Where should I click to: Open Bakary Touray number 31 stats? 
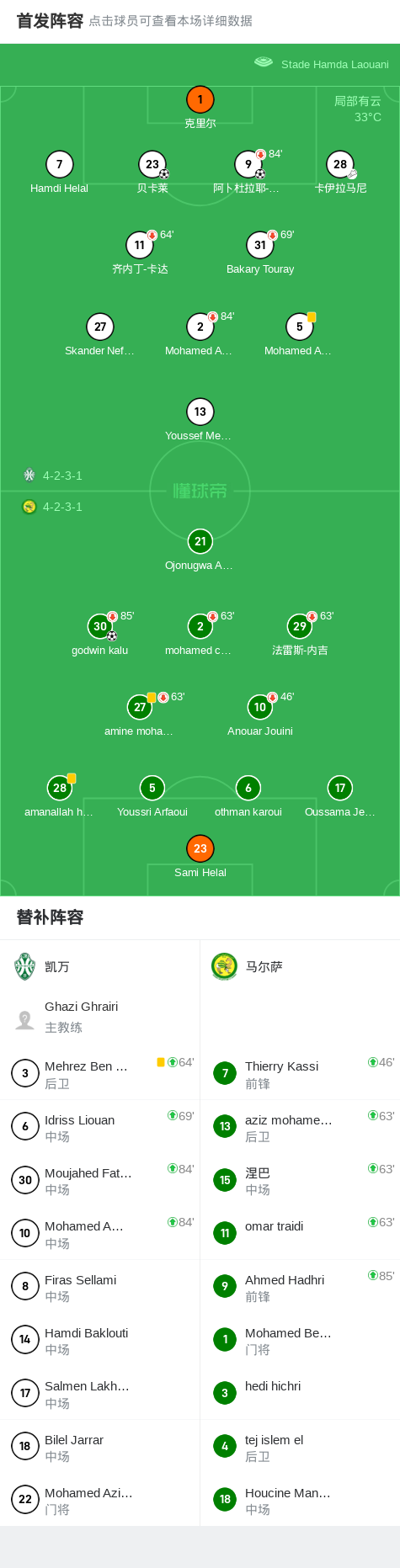[260, 246]
